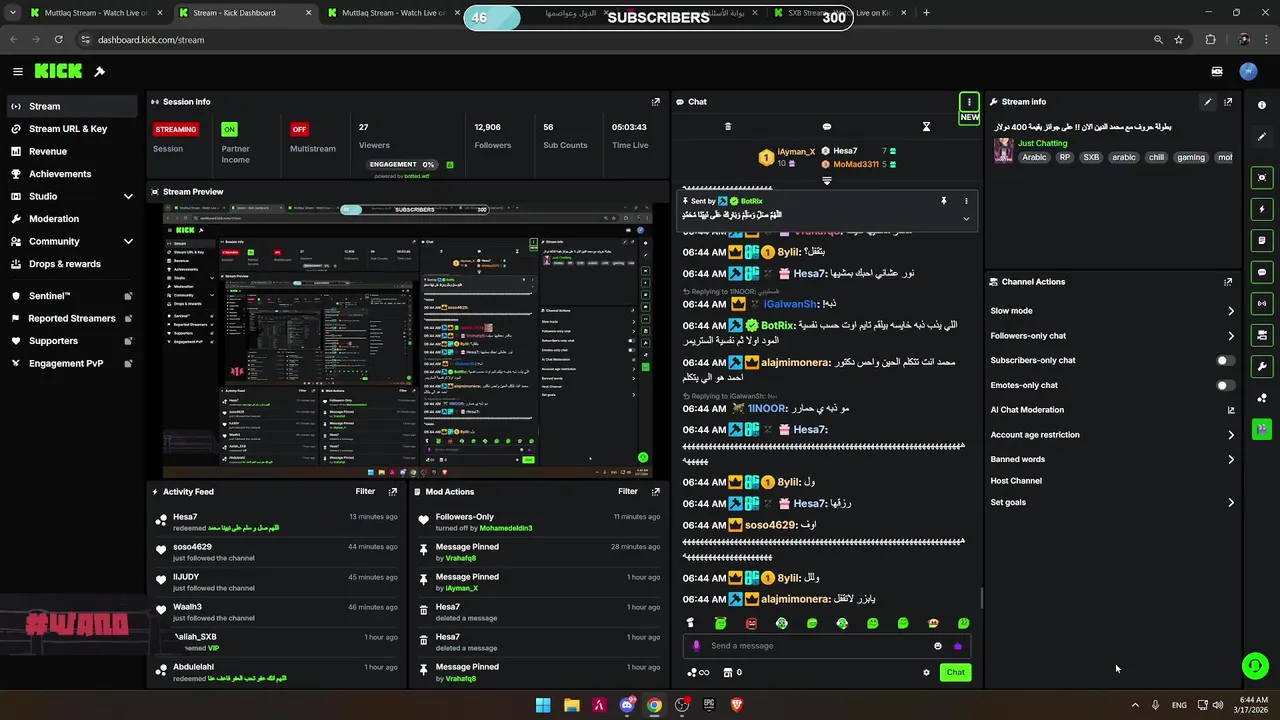Screen dimensions: 1280x720
Task: Open Activity Feed Filter
Action: (365, 492)
